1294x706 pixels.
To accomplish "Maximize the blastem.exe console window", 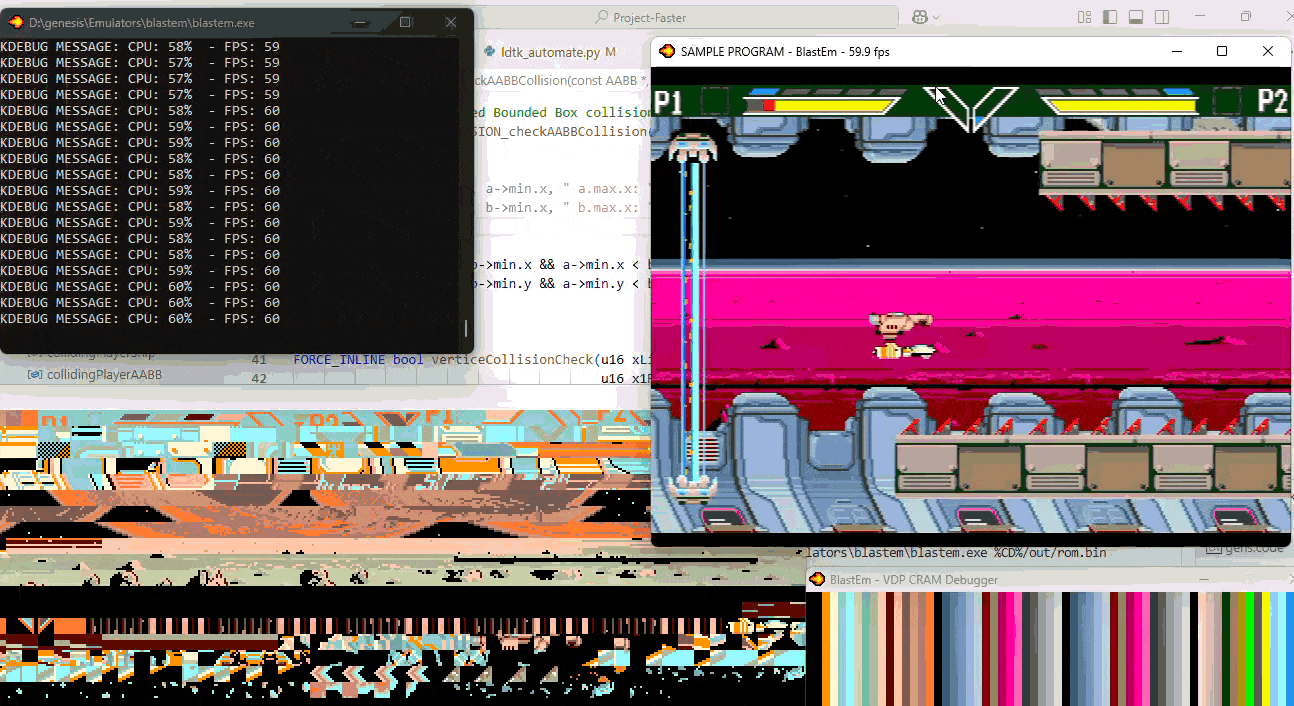I will 406,22.
